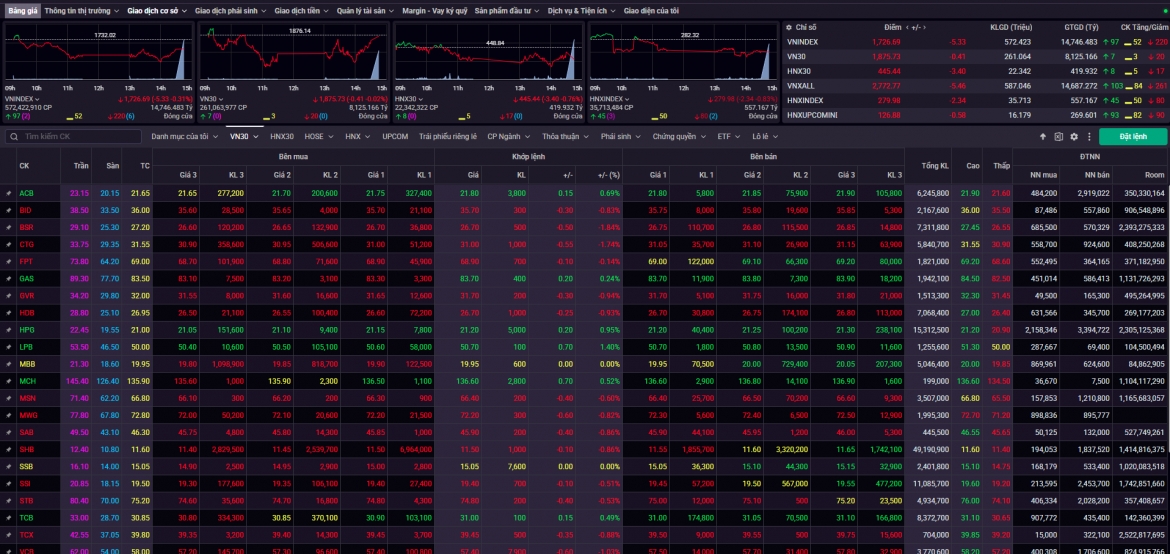
Task: Open ACB stock ticker link
Action: point(26,193)
